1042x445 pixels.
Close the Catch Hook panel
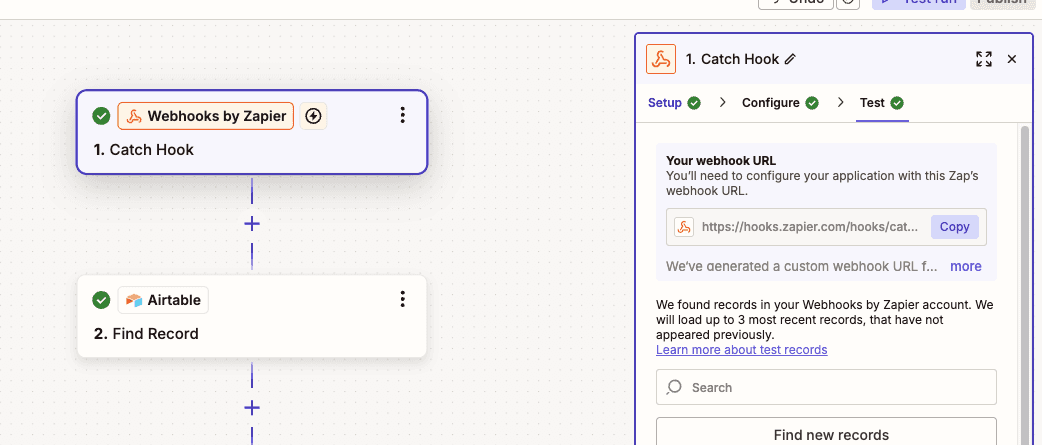(x=1011, y=59)
